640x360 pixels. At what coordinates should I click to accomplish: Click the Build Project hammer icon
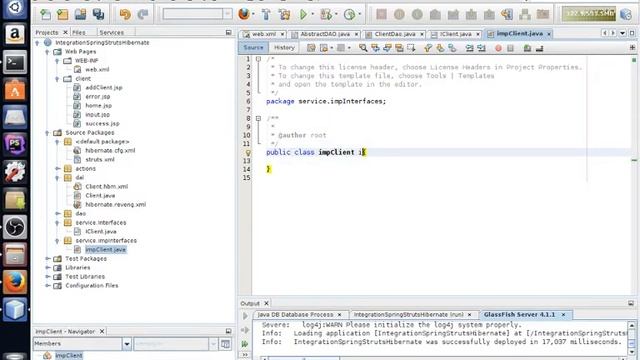266,15
